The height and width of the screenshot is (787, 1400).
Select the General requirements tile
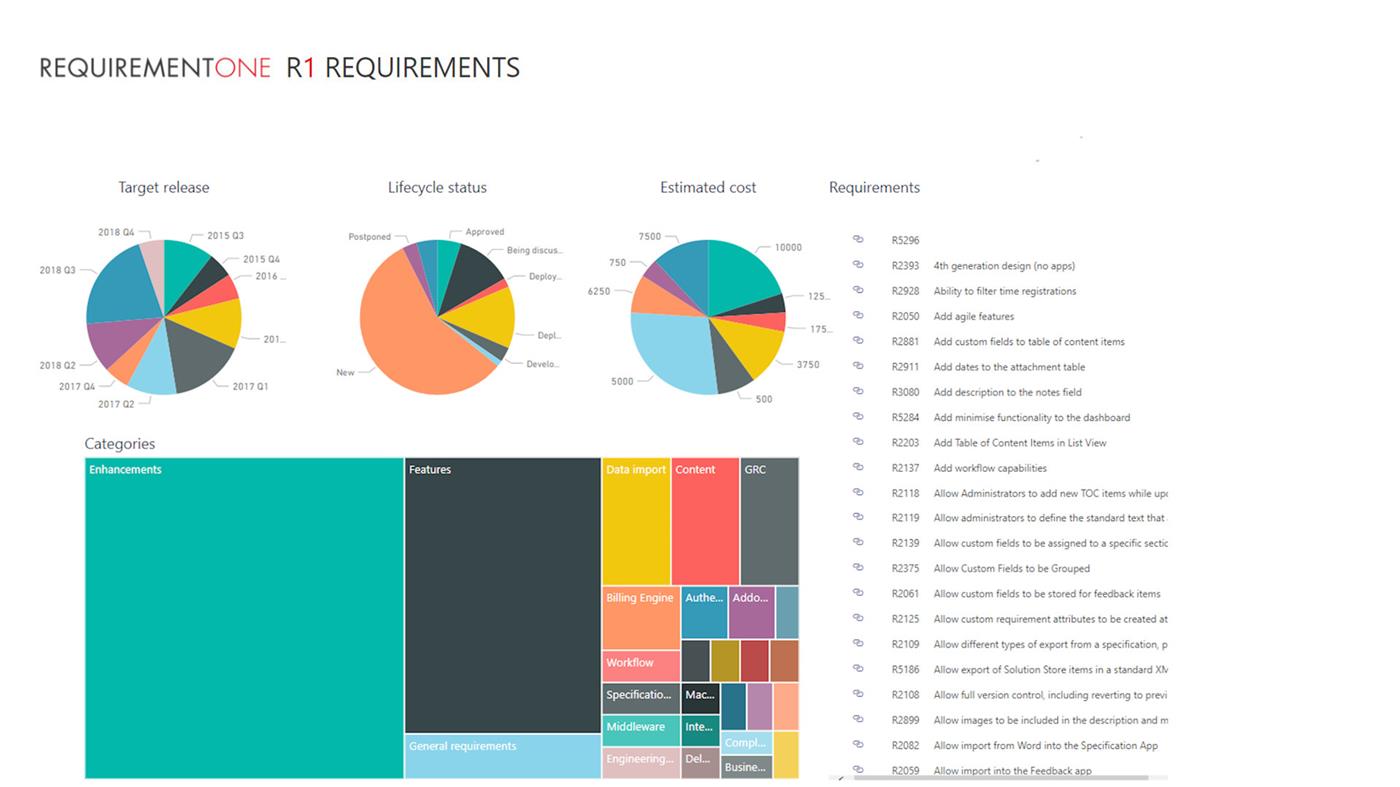tap(500, 757)
